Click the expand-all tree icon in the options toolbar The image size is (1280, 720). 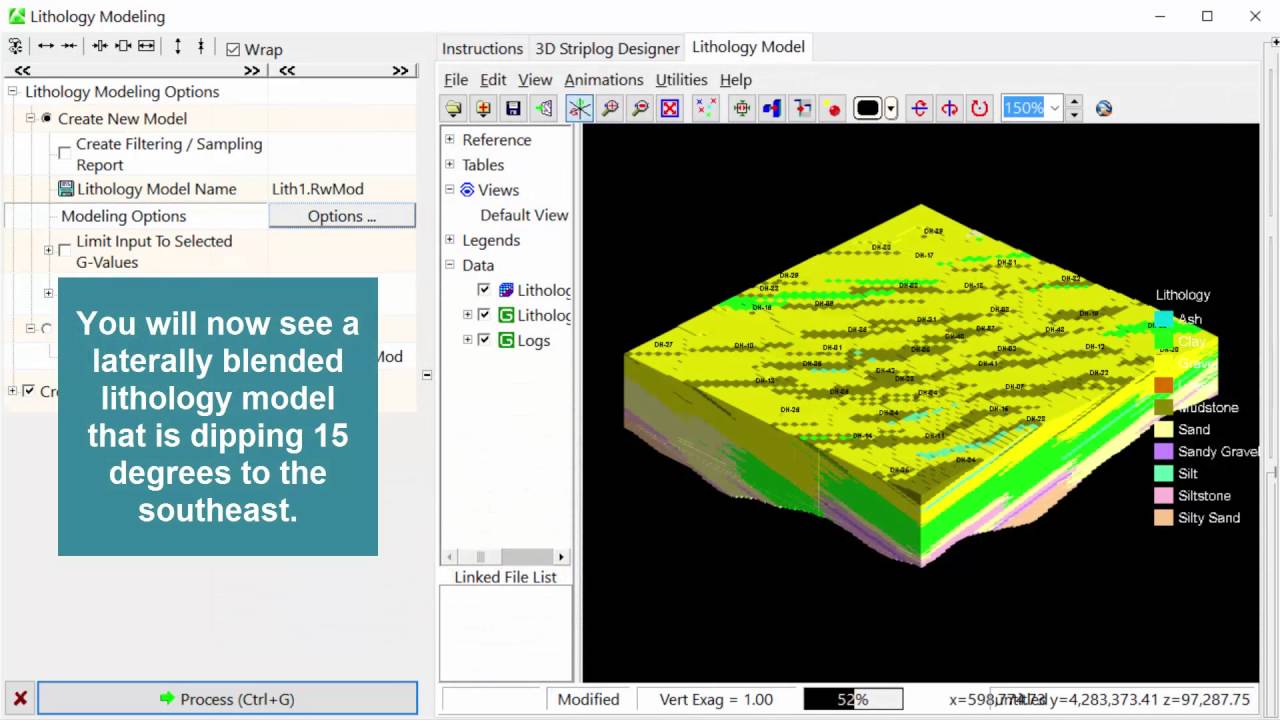15,47
